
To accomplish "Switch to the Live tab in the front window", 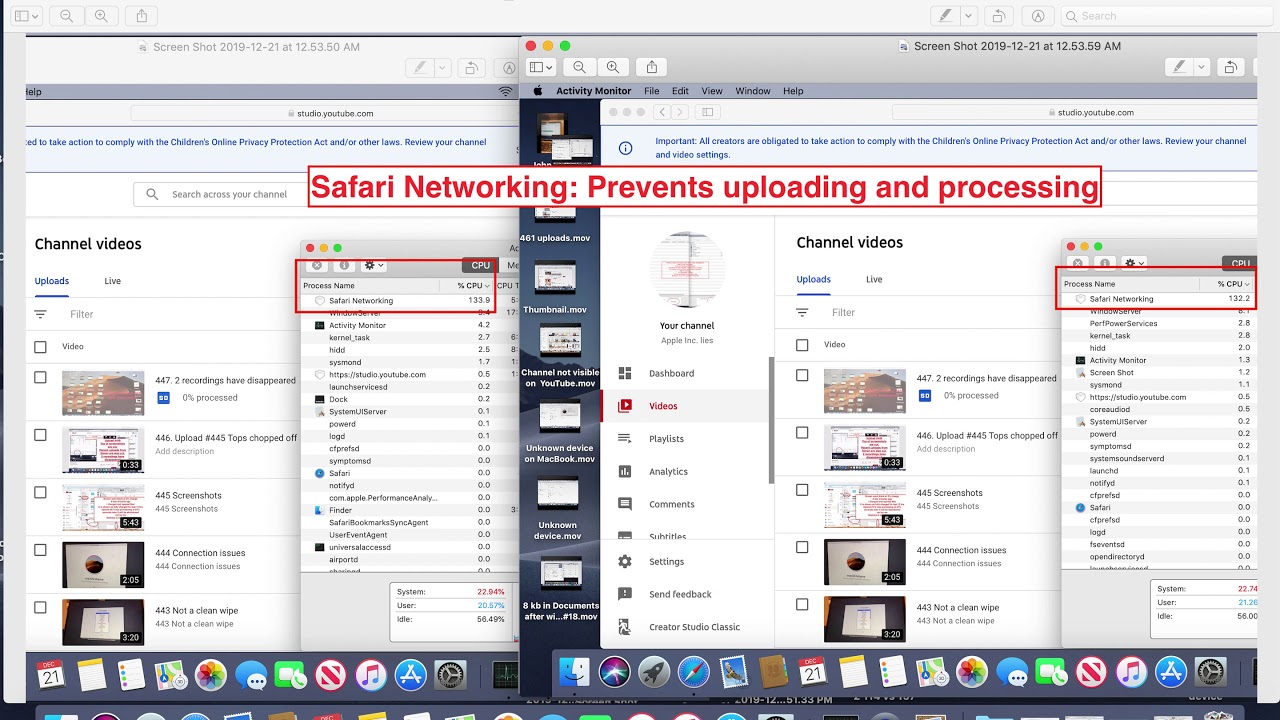I will 874,279.
